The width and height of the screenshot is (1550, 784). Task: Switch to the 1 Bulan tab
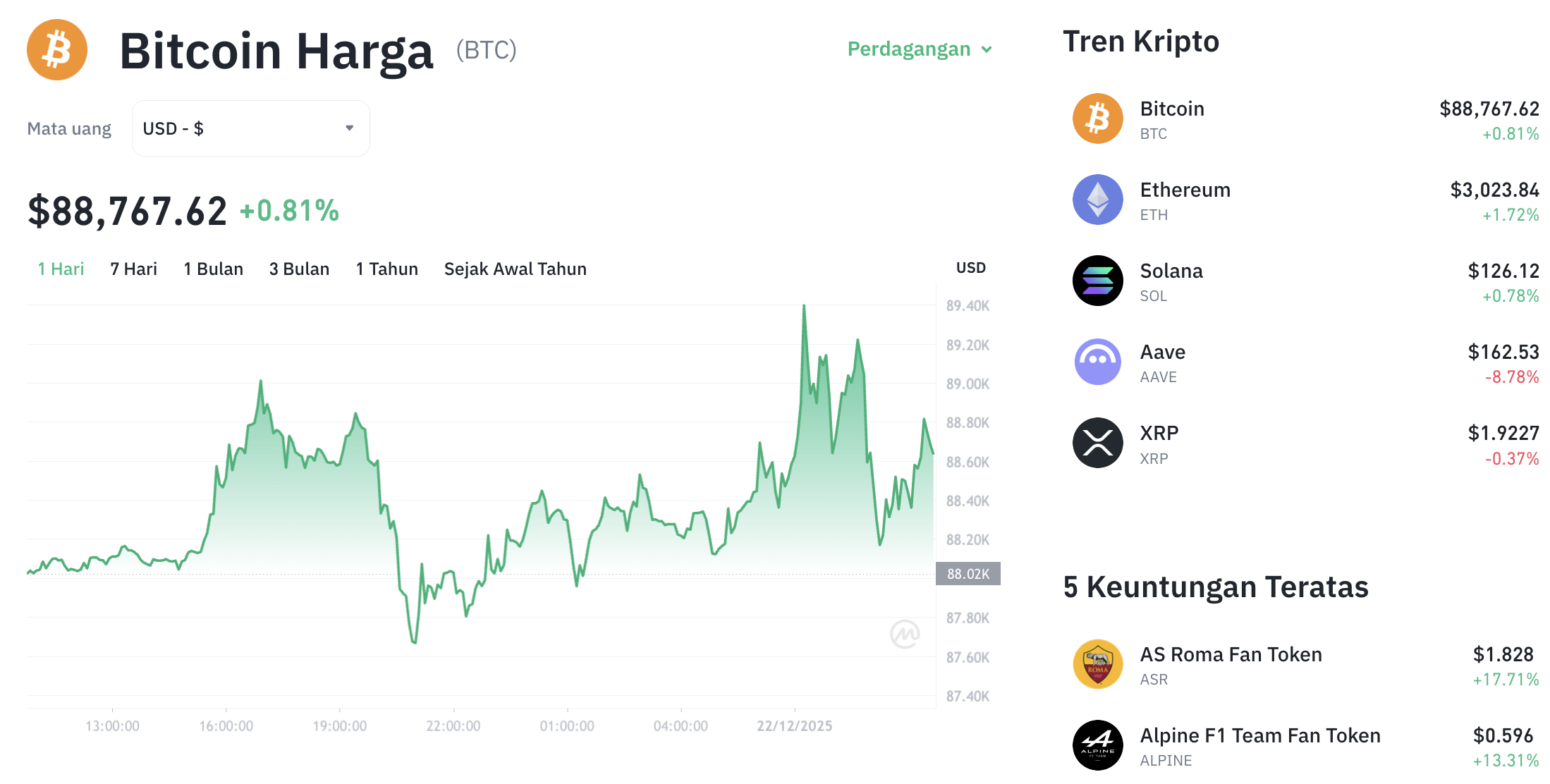point(213,269)
